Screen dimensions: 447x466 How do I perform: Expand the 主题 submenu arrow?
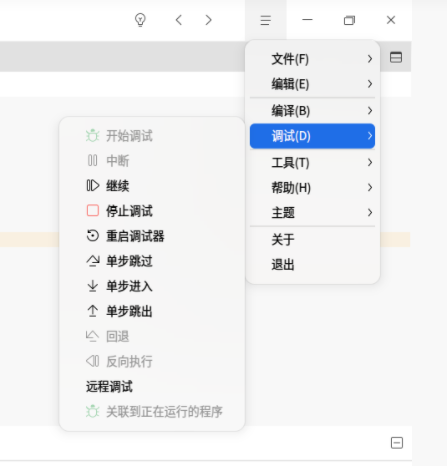click(370, 213)
